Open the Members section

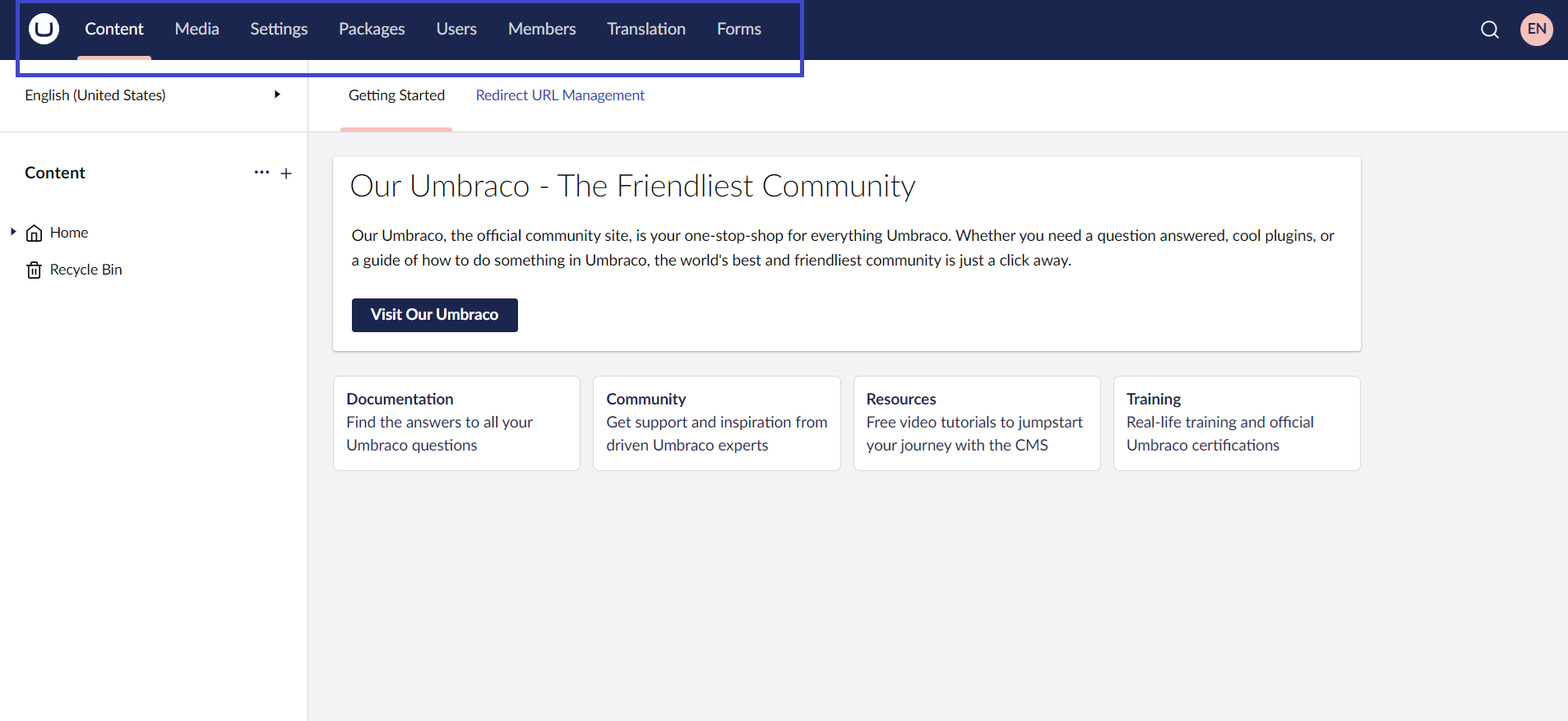tap(542, 29)
